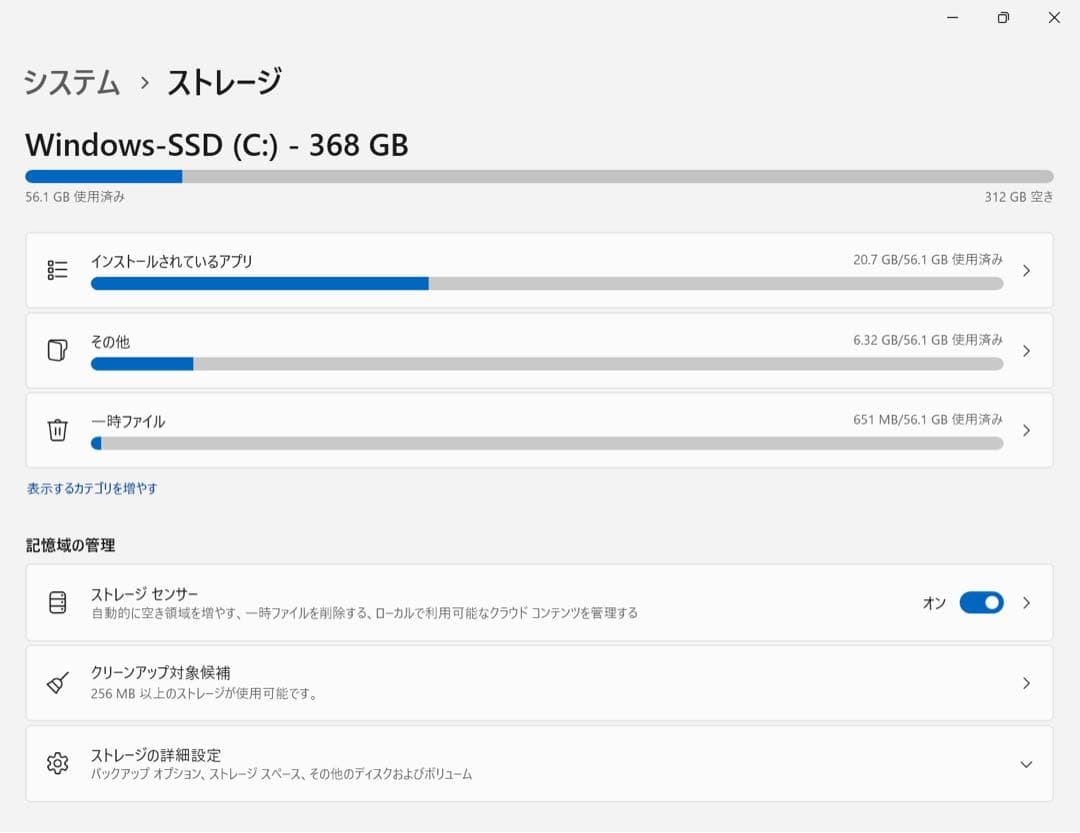Click the device icon beside その他
Viewport: 1080px width, 833px height.
pyautogui.click(x=57, y=350)
